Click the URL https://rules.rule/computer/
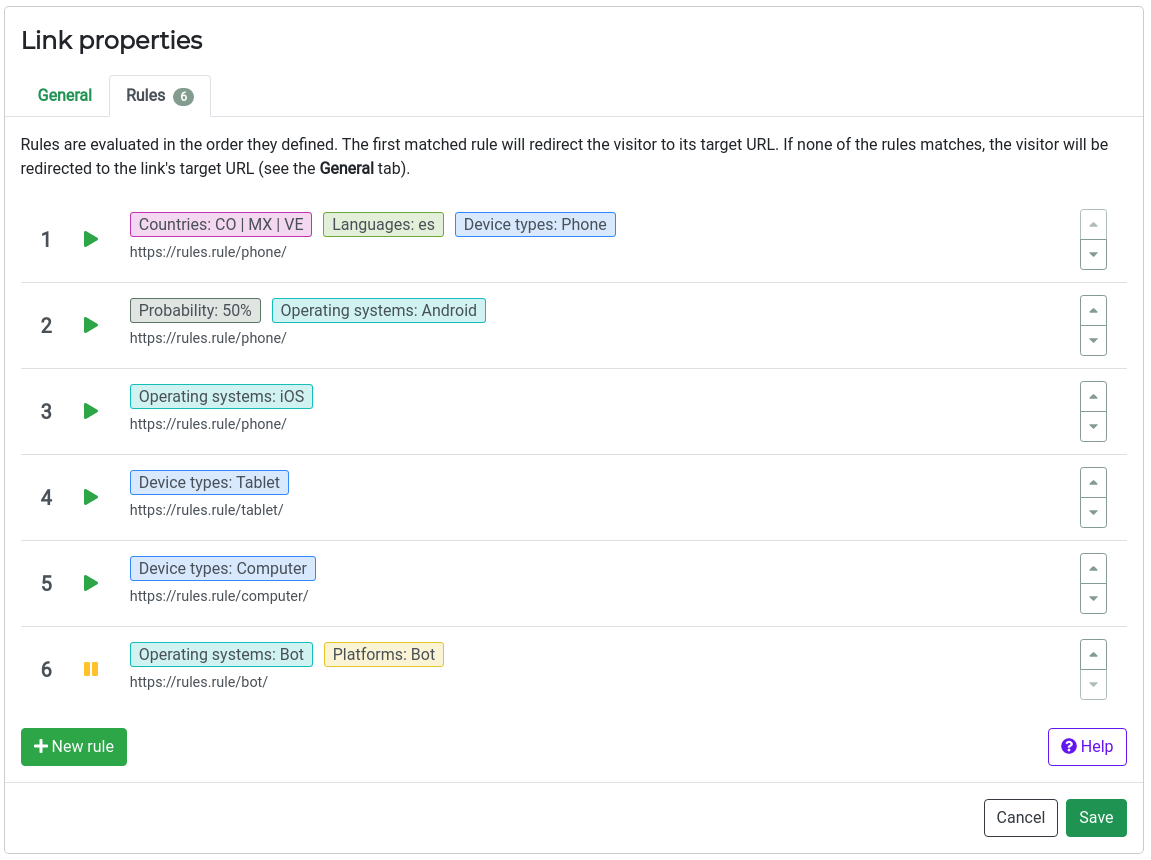Screen dimensions: 1151x860 (219, 595)
